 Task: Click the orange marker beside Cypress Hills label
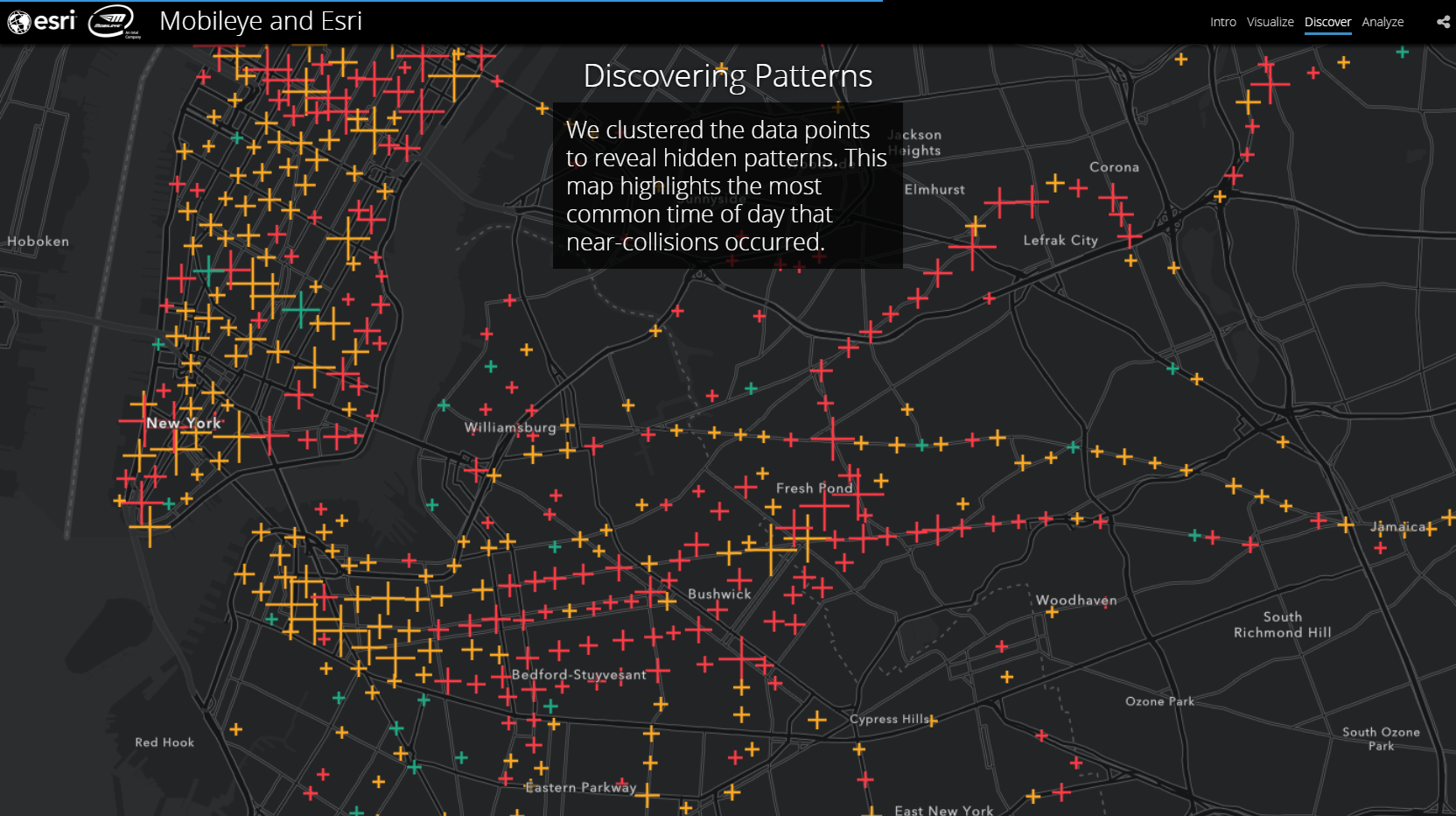tap(932, 721)
